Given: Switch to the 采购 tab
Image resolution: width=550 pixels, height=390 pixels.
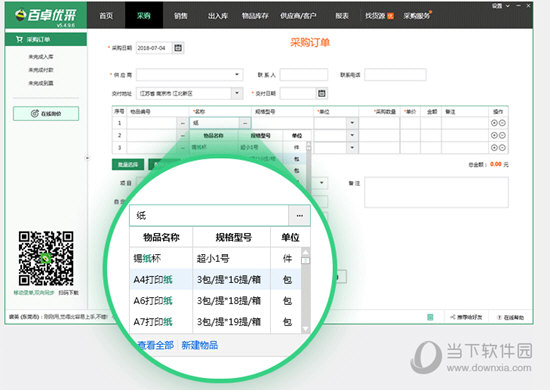Looking at the screenshot, I should click(144, 16).
